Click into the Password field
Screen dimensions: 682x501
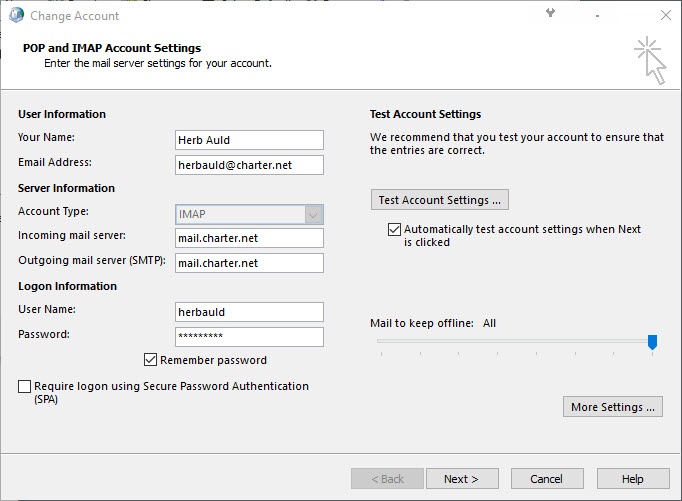coord(249,337)
